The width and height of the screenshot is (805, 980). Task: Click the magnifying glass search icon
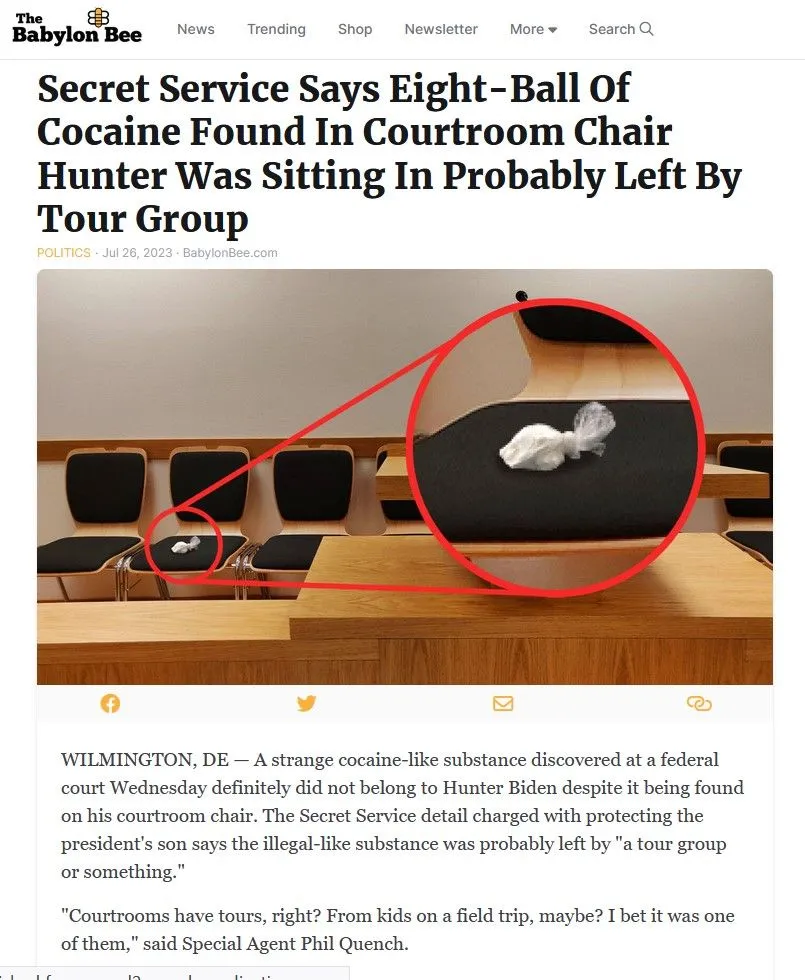647,29
